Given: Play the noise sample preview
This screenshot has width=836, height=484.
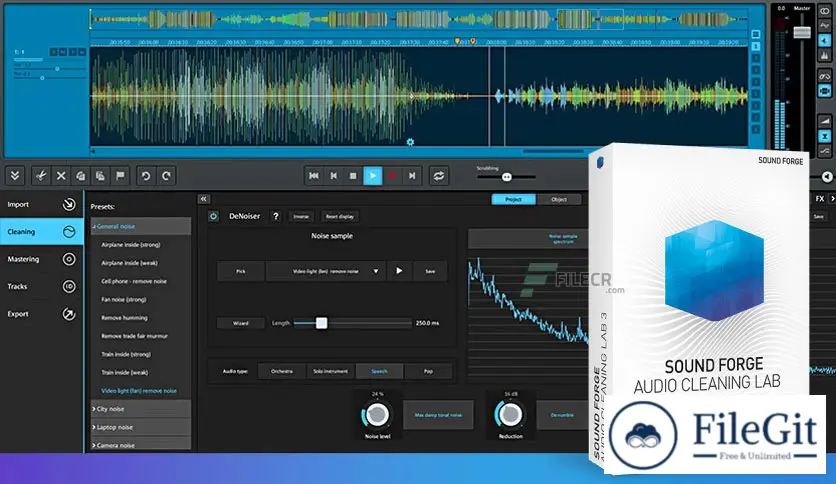Looking at the screenshot, I should (399, 271).
